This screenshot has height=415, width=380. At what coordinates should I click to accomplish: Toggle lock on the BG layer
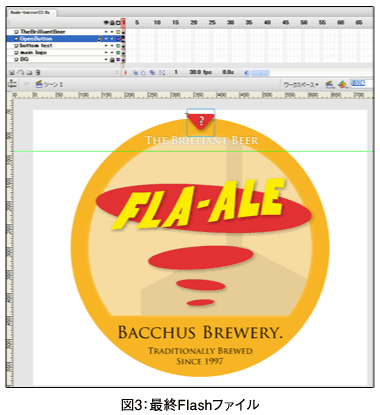[x=112, y=59]
